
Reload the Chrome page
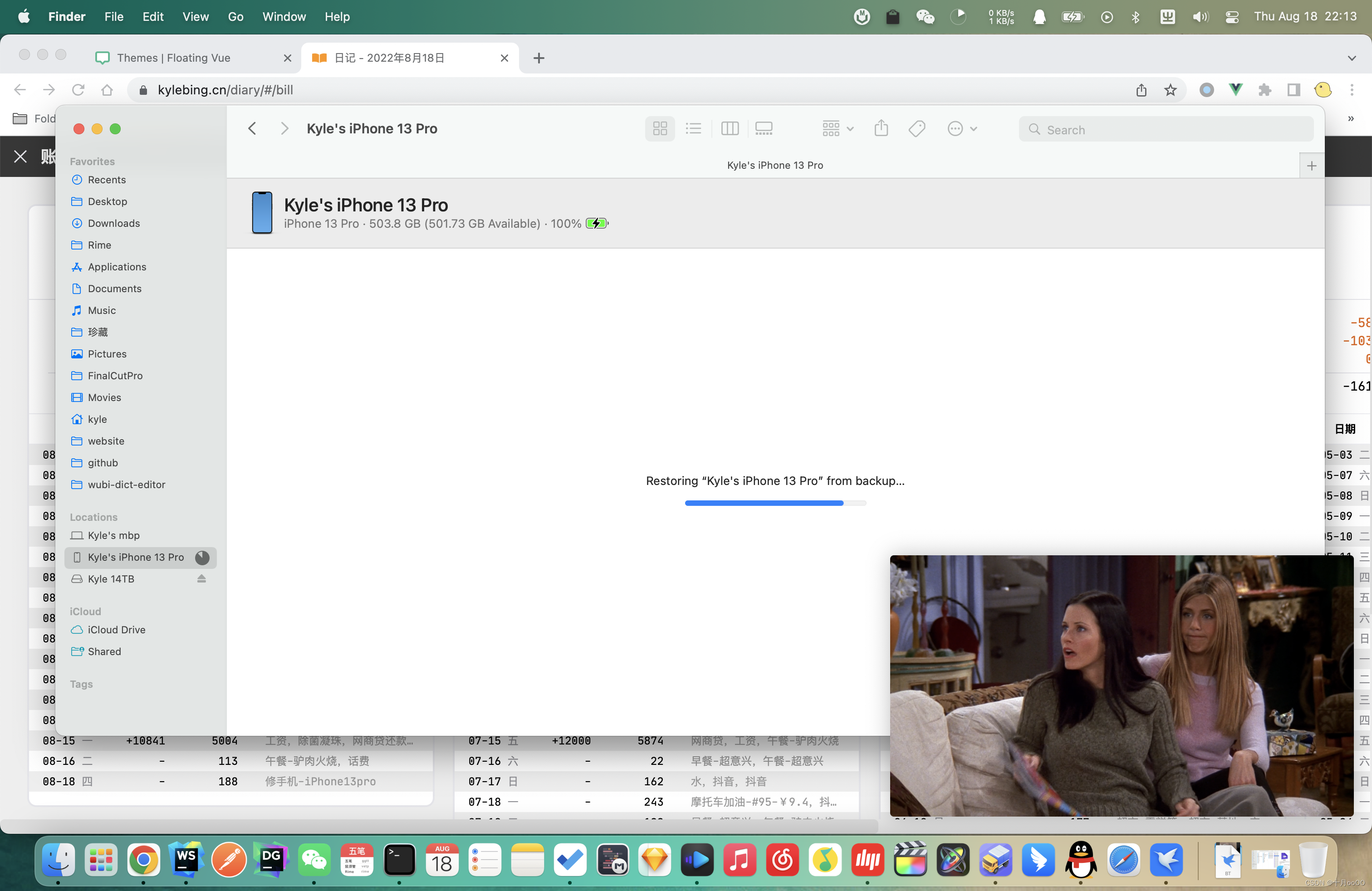pos(78,90)
